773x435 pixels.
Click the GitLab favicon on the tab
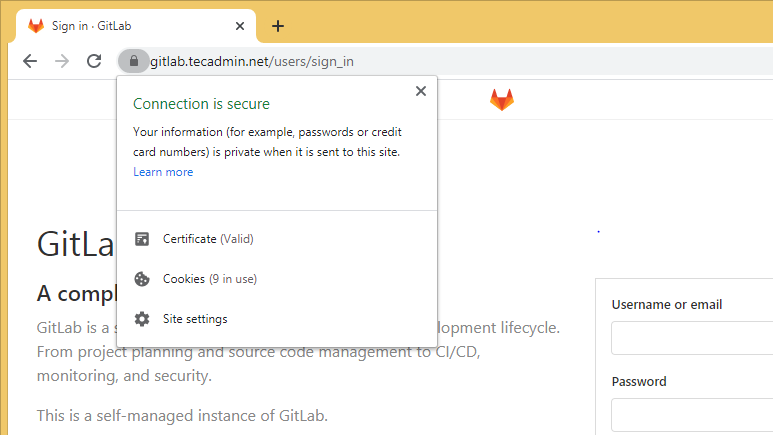36,26
